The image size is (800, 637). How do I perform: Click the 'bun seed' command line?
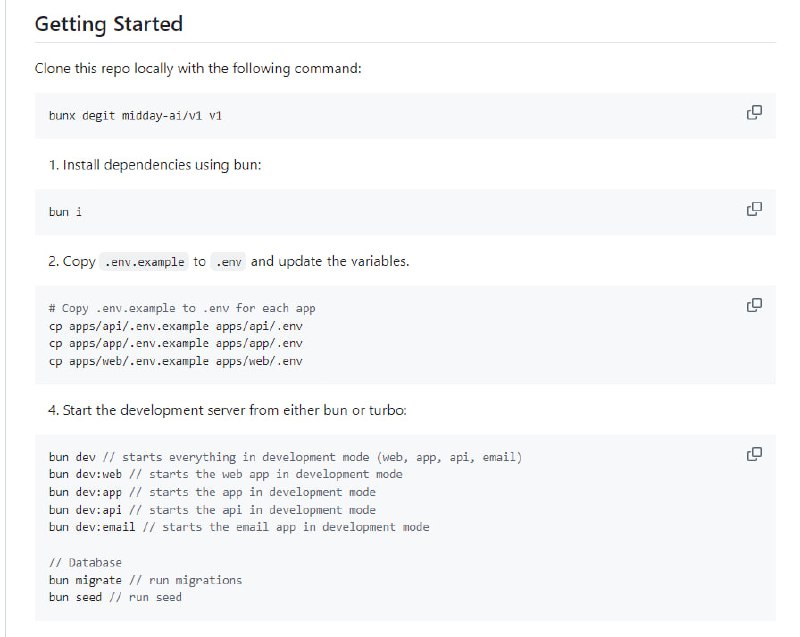pyautogui.click(x=115, y=597)
